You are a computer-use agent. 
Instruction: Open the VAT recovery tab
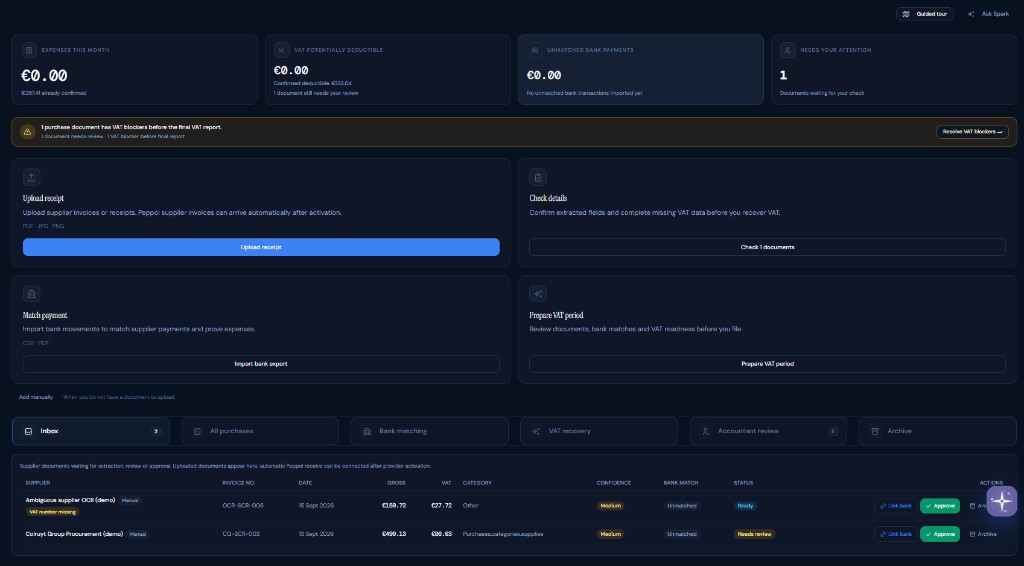coord(599,431)
